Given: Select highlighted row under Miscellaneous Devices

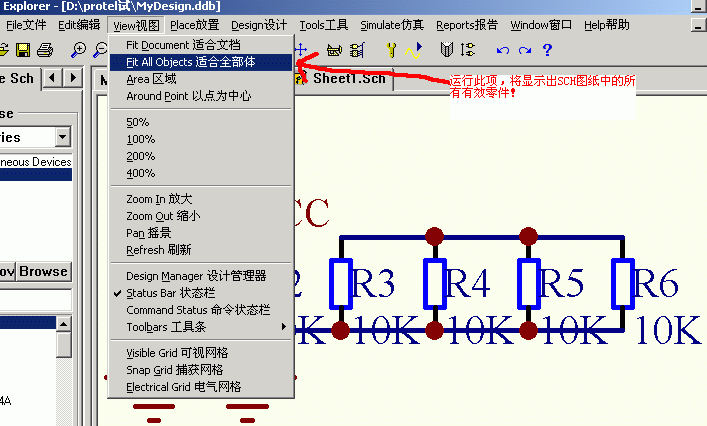Looking at the screenshot, I should 36,175.
